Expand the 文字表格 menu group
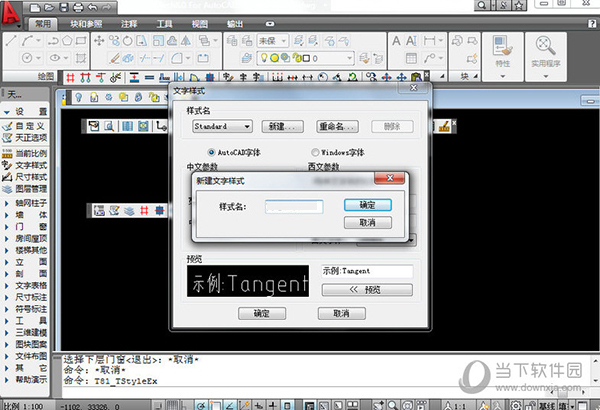Viewport: 600px width, 410px height. pos(25,286)
